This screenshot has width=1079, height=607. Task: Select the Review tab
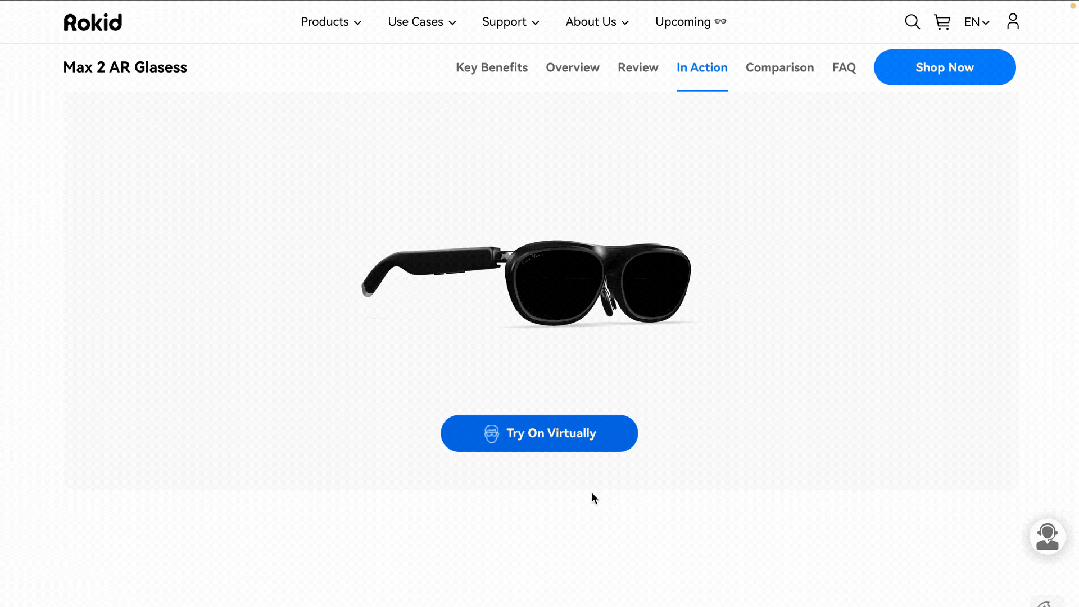638,68
